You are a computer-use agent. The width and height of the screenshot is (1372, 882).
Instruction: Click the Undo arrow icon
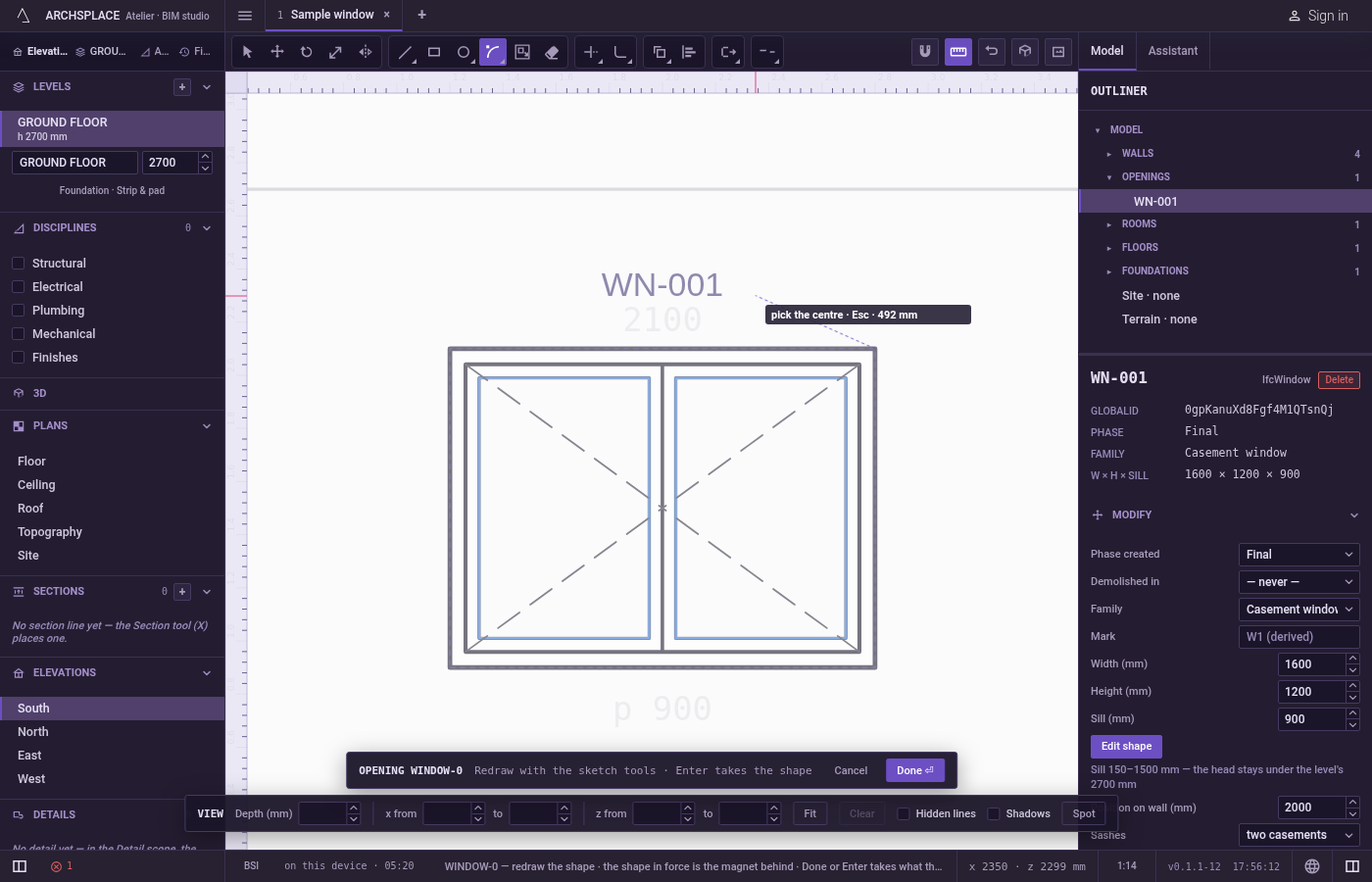(x=992, y=52)
